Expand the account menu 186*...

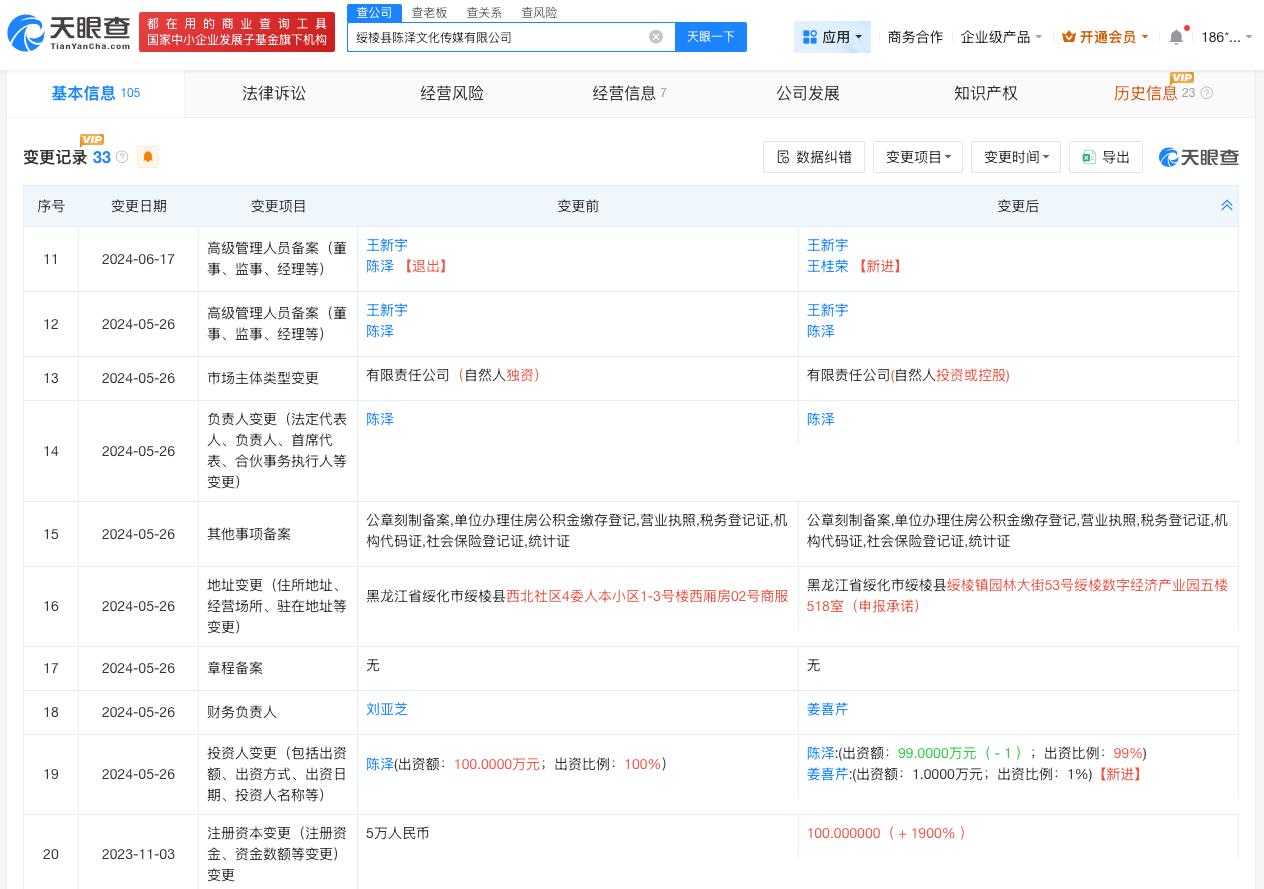click(1226, 37)
